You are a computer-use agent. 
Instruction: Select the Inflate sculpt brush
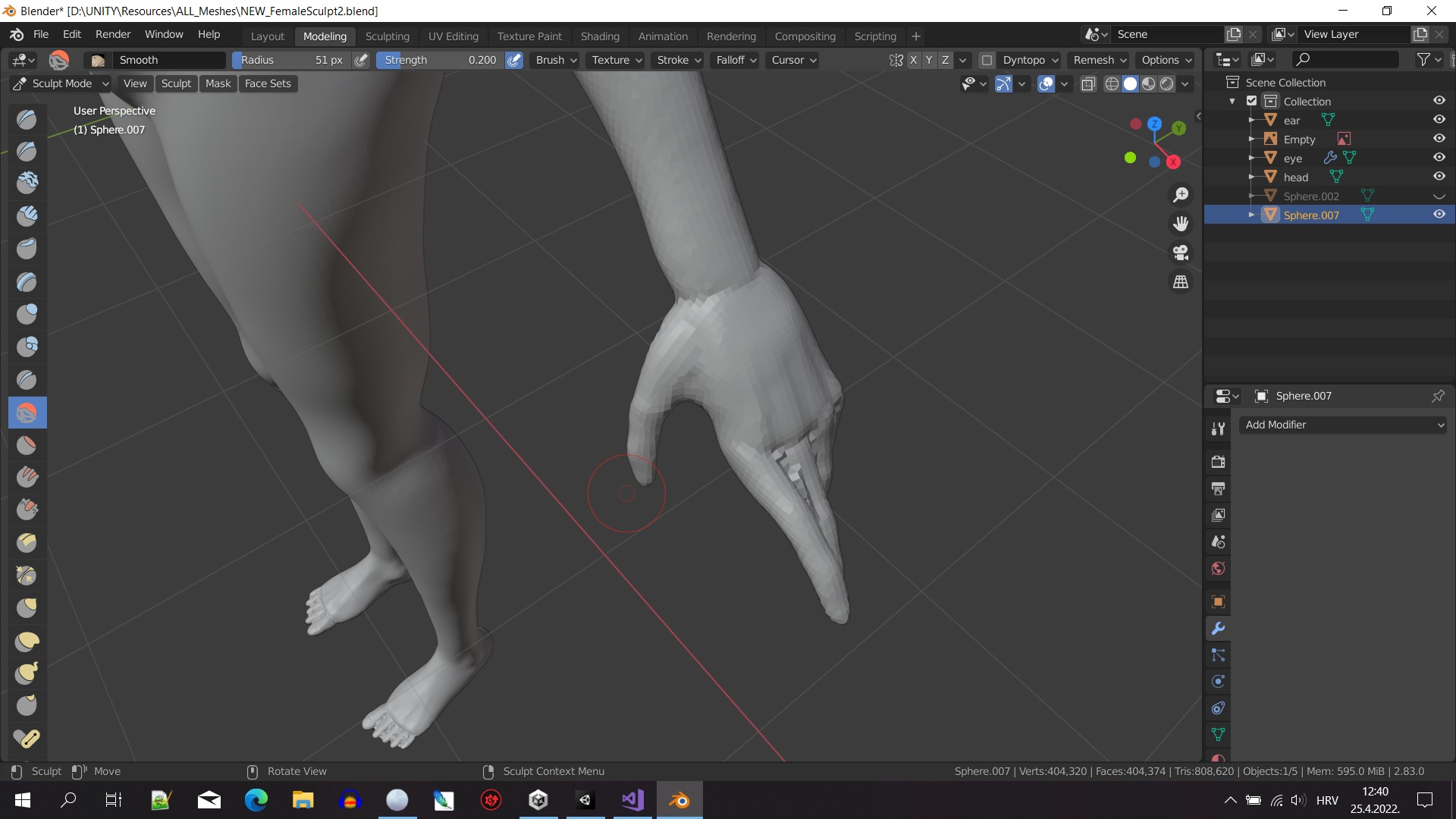coord(27,314)
